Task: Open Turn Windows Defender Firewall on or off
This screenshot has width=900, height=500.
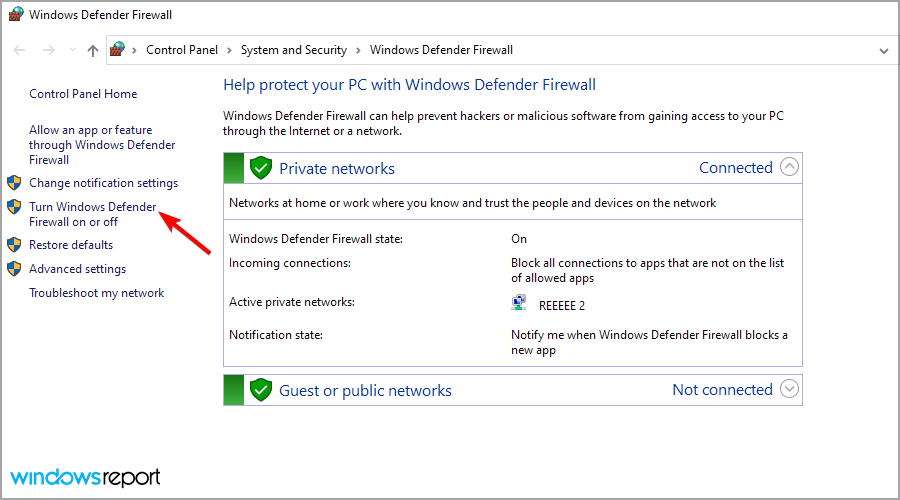Action: pyautogui.click(x=92, y=214)
